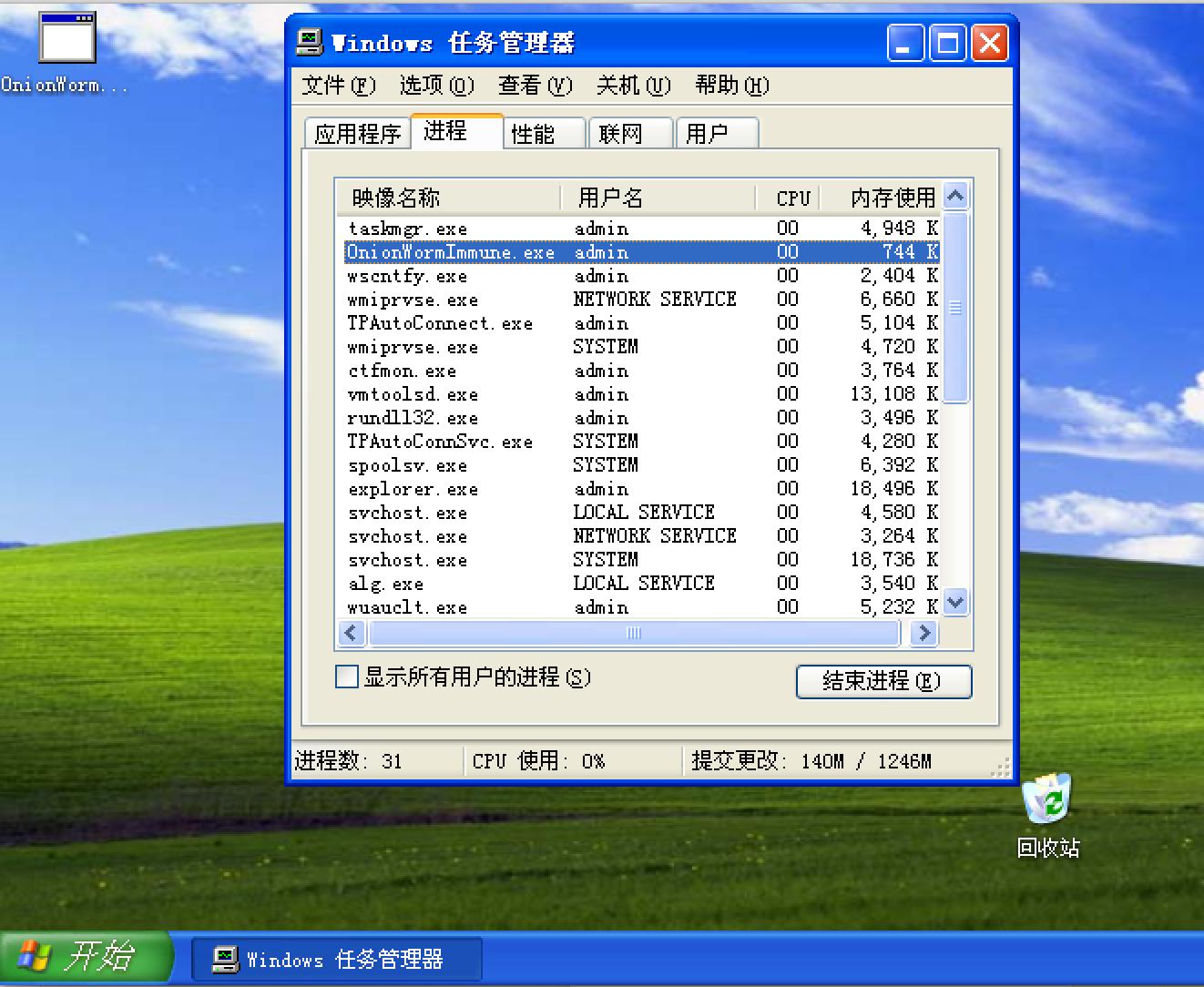Switch to the 进程 tab
Image resolution: width=1204 pixels, height=987 pixels.
click(457, 131)
